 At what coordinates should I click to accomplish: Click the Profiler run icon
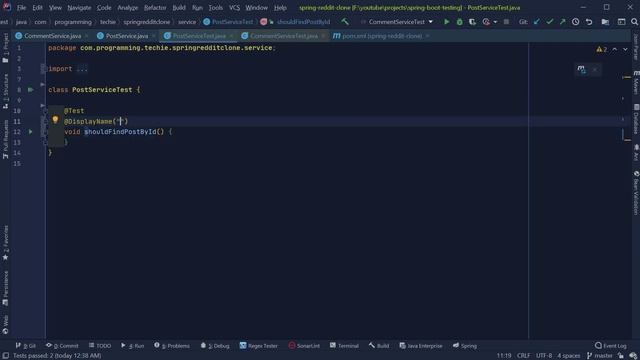tap(486, 22)
